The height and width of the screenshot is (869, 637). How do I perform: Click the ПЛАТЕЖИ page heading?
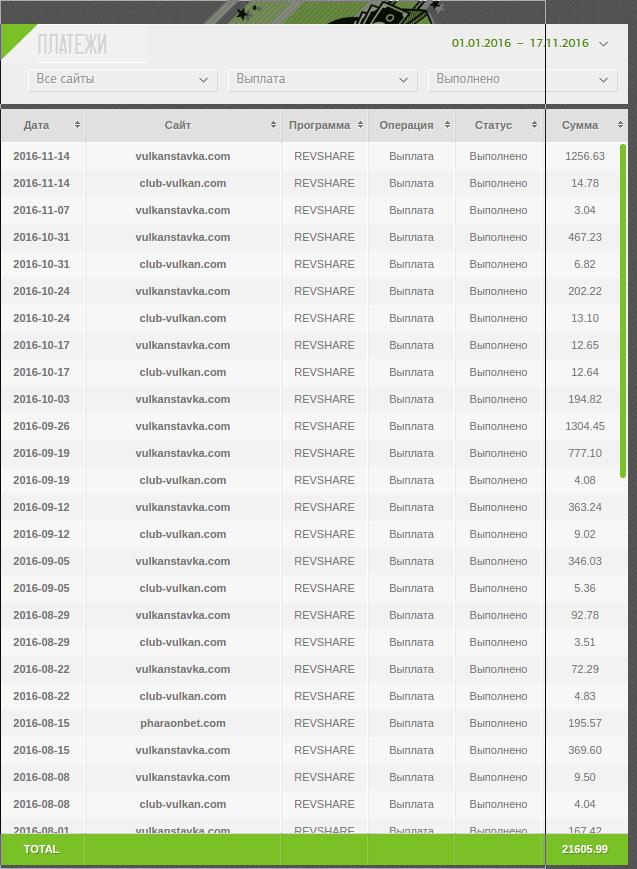click(x=72, y=44)
